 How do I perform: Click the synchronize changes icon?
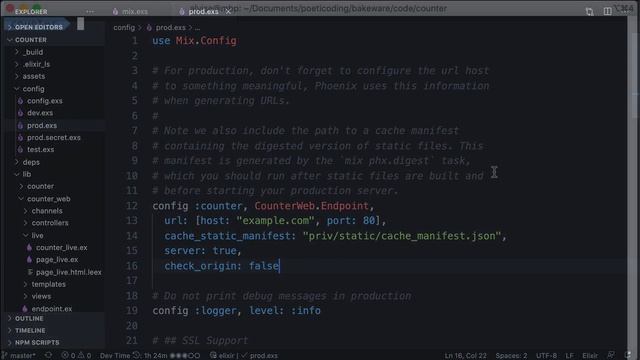[x=49, y=356]
